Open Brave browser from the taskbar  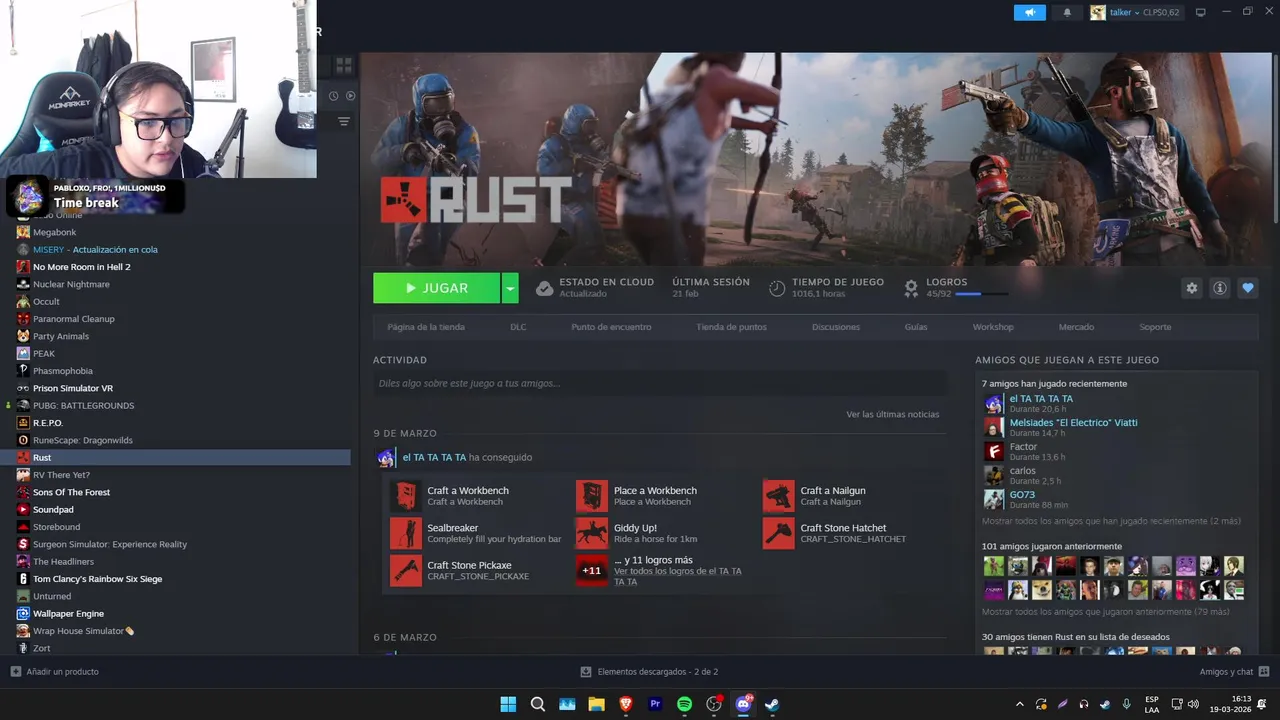point(626,704)
